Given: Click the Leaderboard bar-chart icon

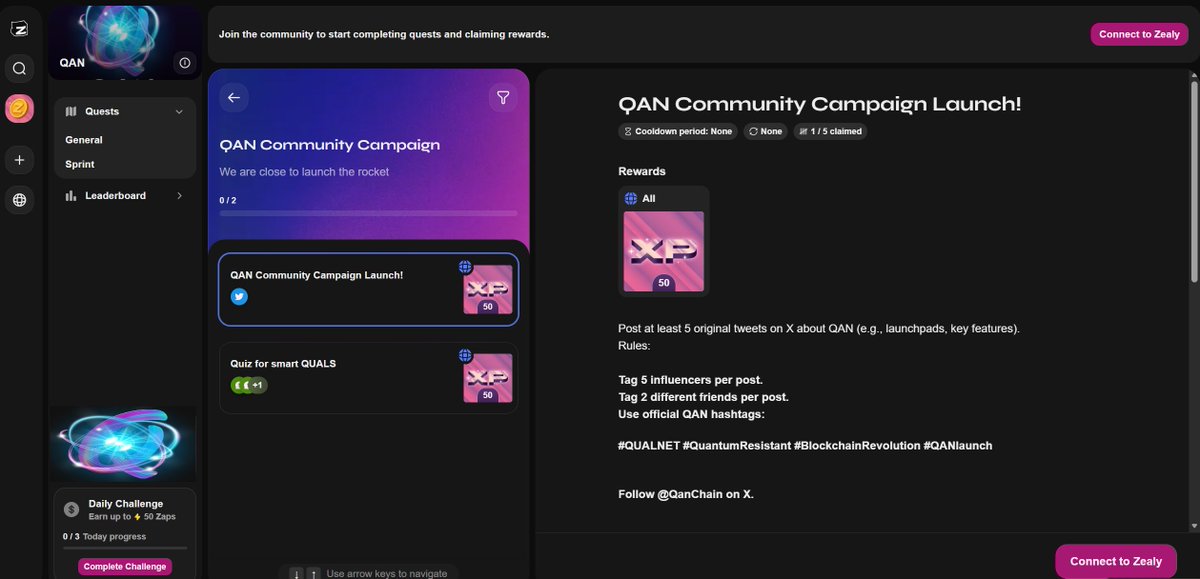Looking at the screenshot, I should 71,196.
